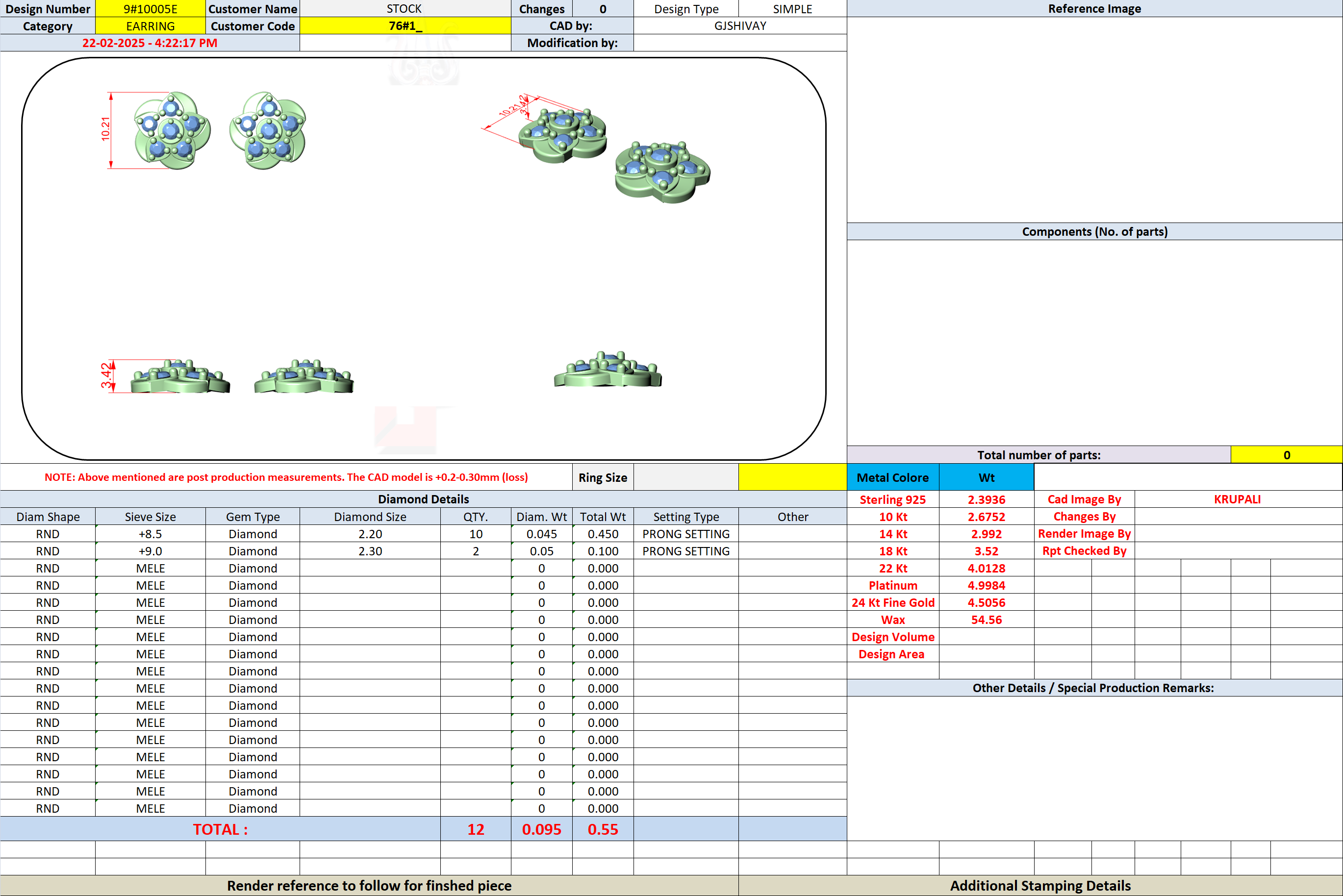Select the Diamond Details section header

point(424,499)
